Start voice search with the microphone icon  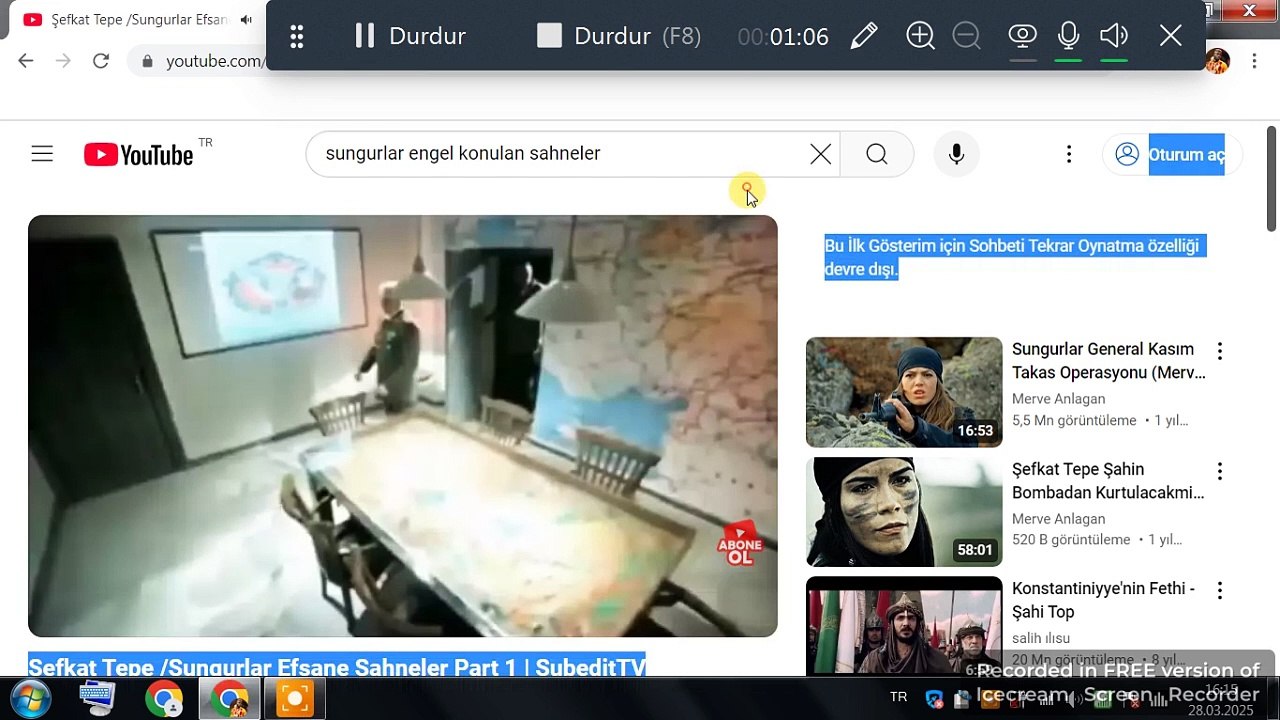tap(957, 154)
